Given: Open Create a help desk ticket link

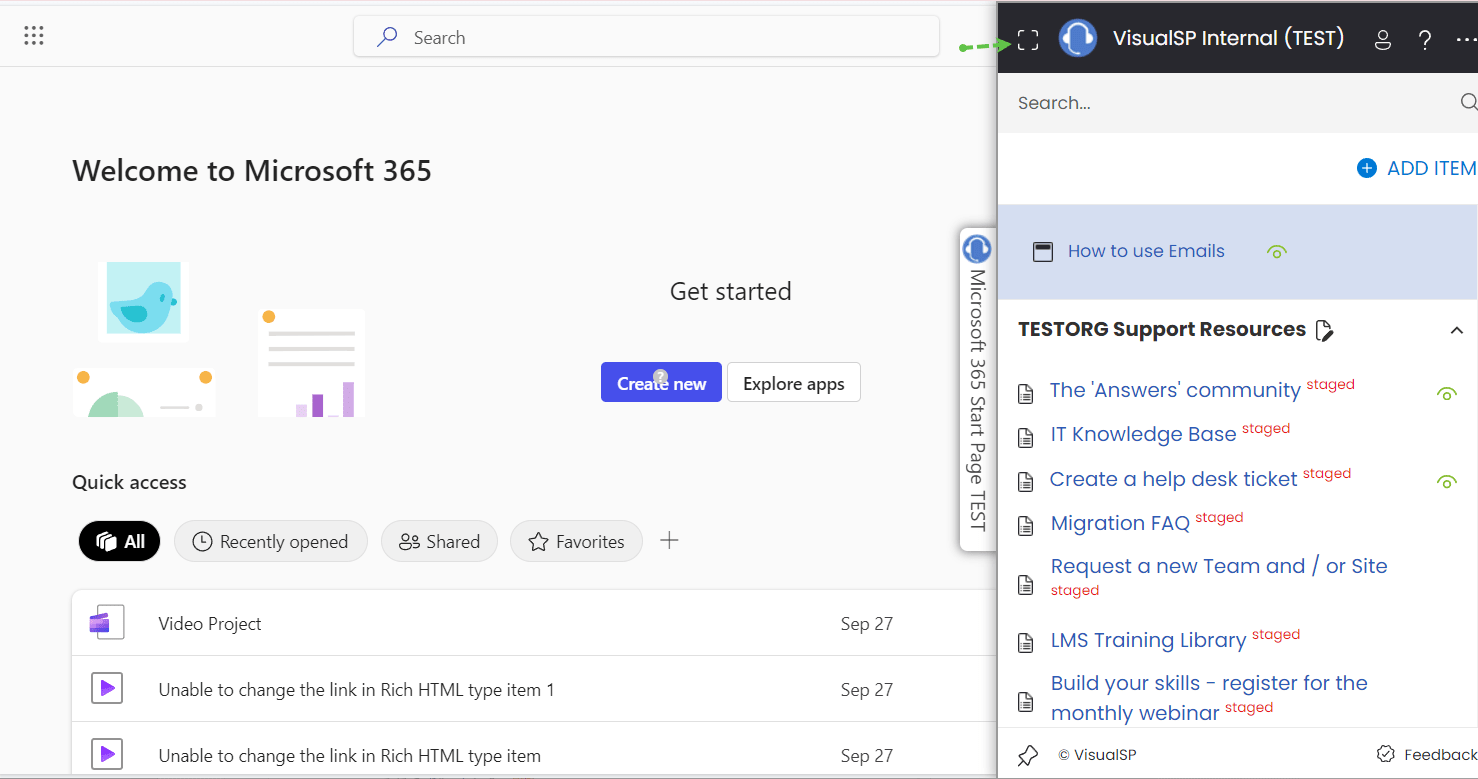Looking at the screenshot, I should (1174, 479).
